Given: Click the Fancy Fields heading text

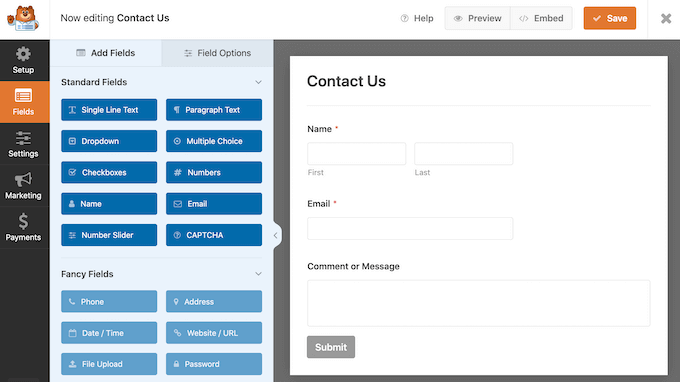Looking at the screenshot, I should (x=87, y=274).
